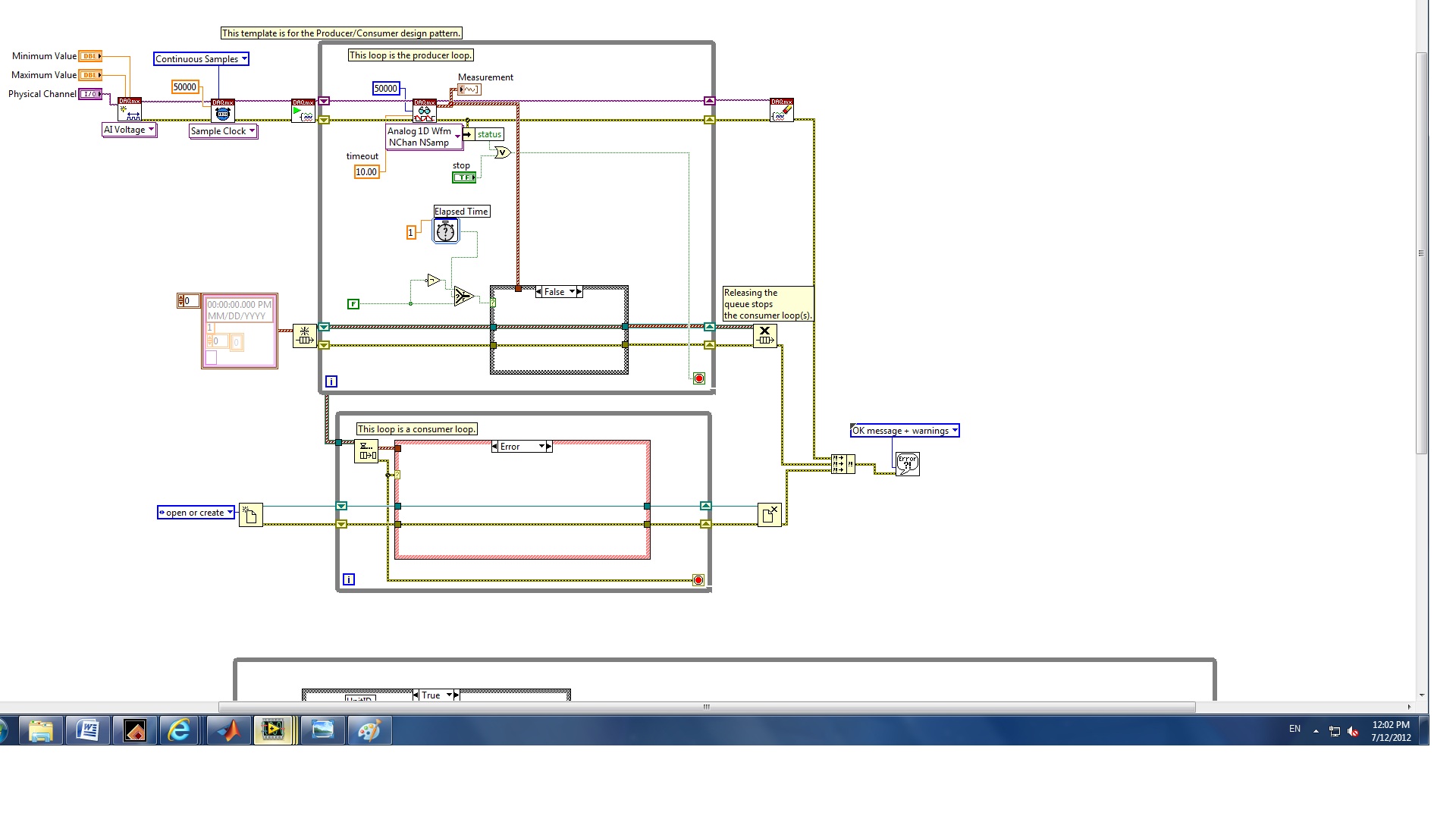The image size is (1456, 819).
Task: Click the Elapsed Time express VI icon
Action: coord(446,231)
